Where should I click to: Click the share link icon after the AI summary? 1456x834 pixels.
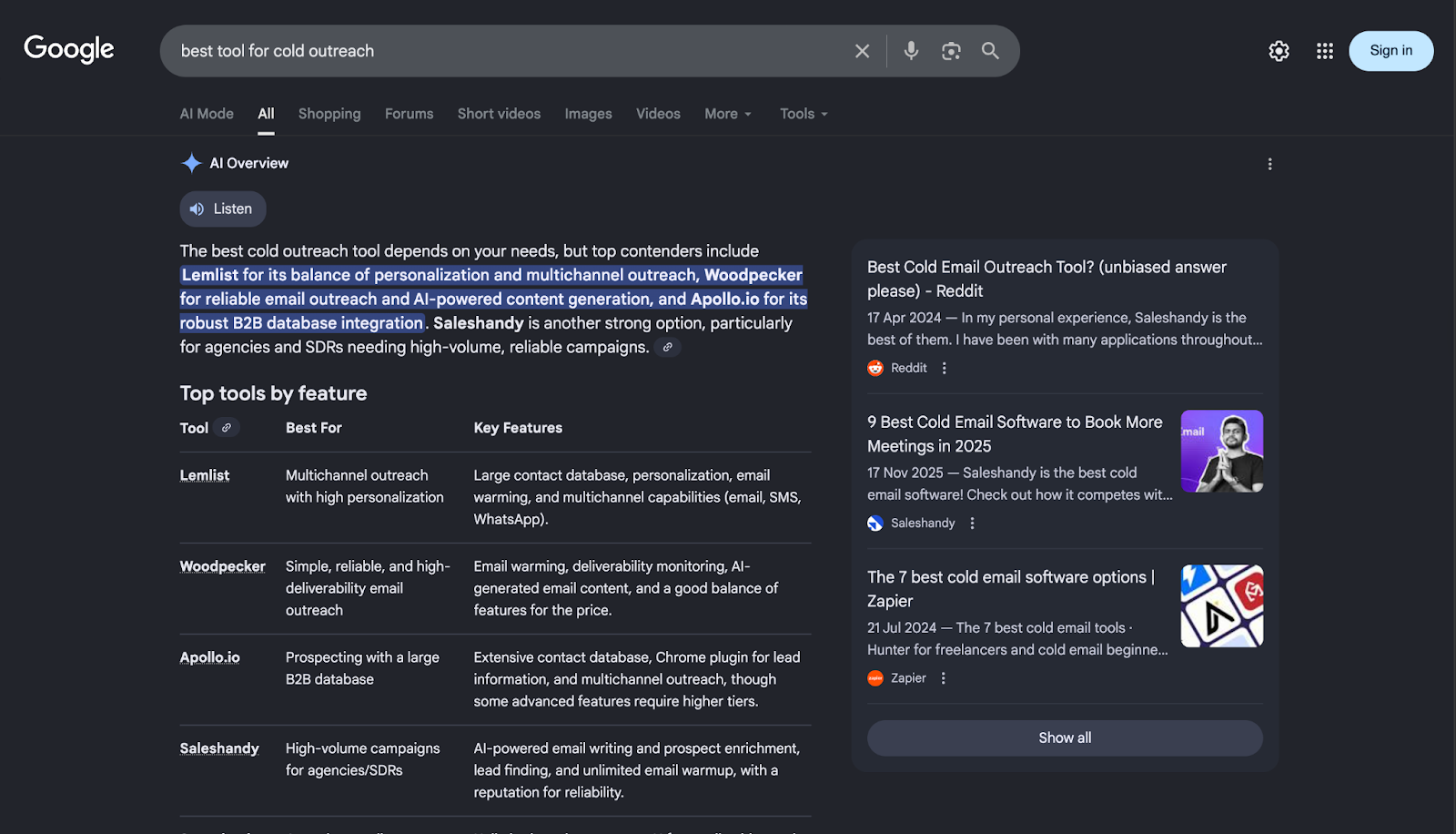[x=668, y=347]
